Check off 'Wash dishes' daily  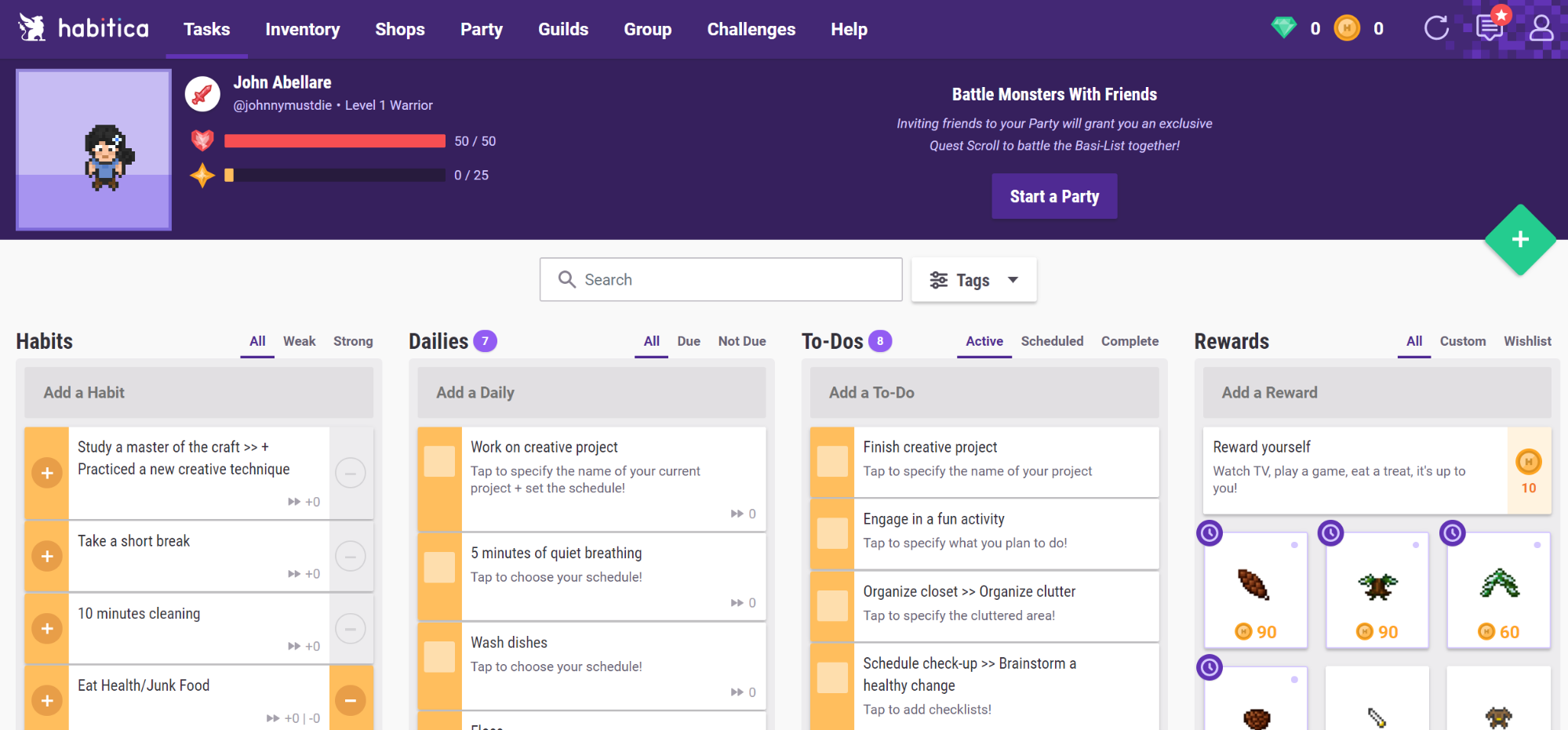[439, 656]
